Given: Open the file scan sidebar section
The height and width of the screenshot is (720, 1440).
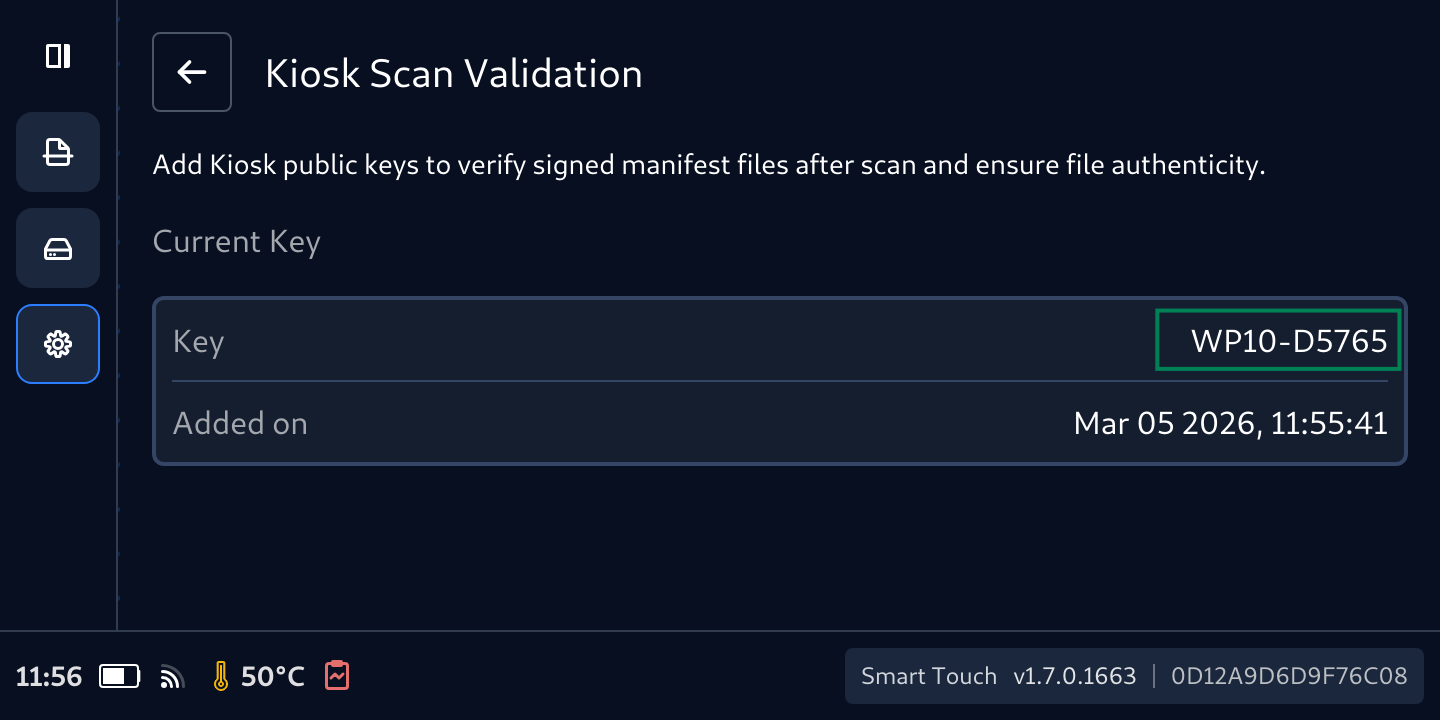Looking at the screenshot, I should pyautogui.click(x=58, y=152).
